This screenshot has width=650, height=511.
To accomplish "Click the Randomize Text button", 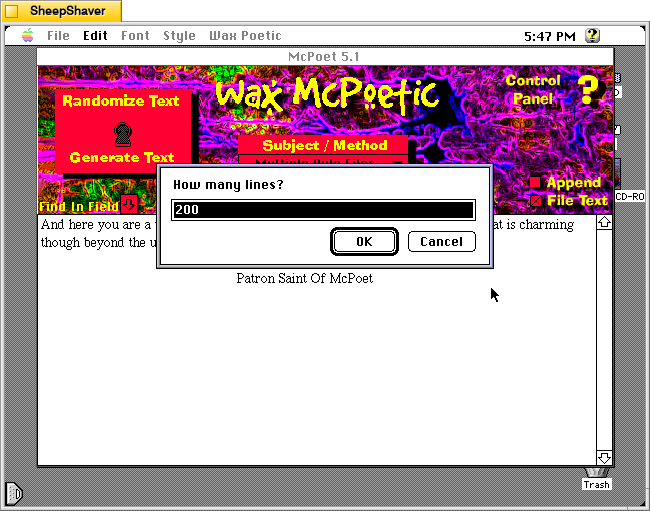I will point(121,101).
